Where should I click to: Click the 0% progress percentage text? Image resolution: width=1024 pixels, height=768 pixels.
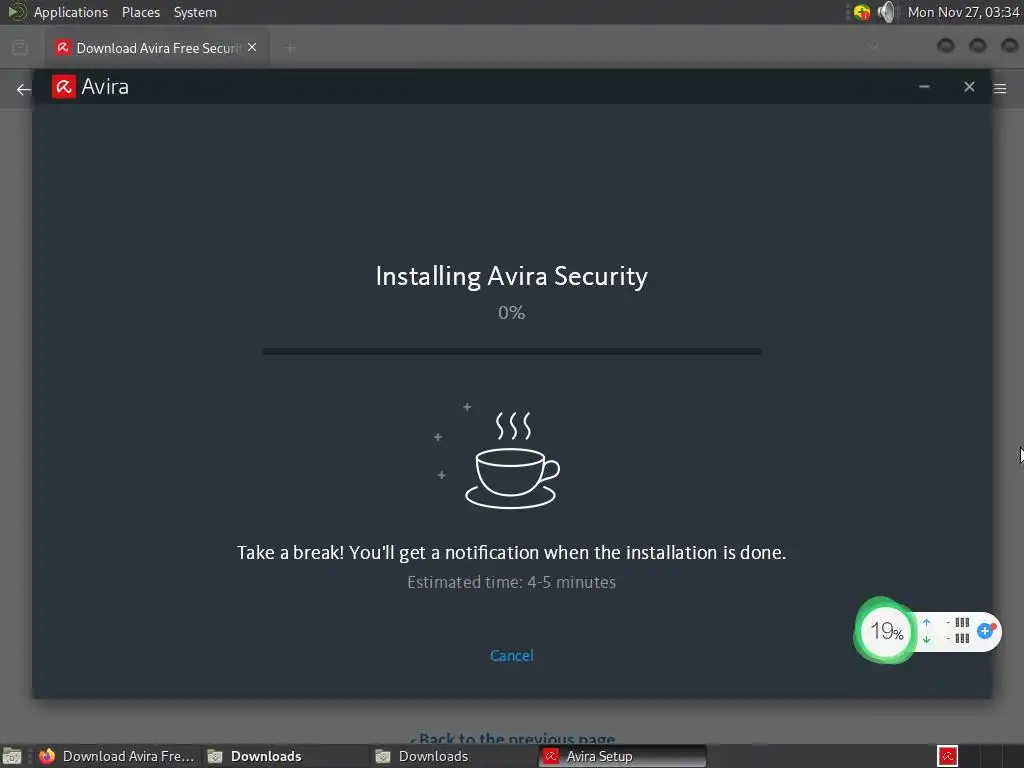pyautogui.click(x=511, y=313)
